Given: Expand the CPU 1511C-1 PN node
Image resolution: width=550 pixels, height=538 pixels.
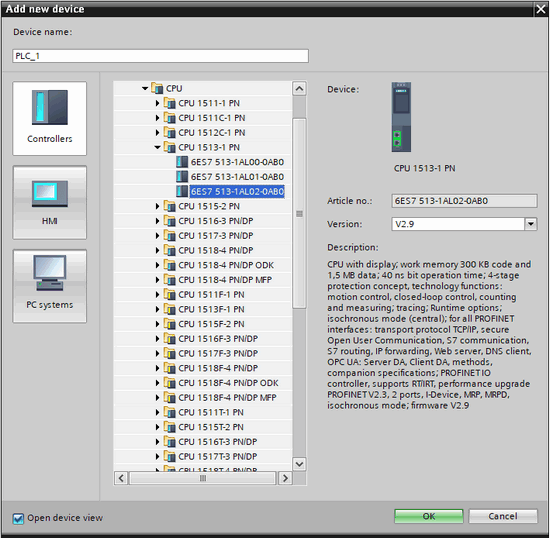Looking at the screenshot, I should 157,118.
